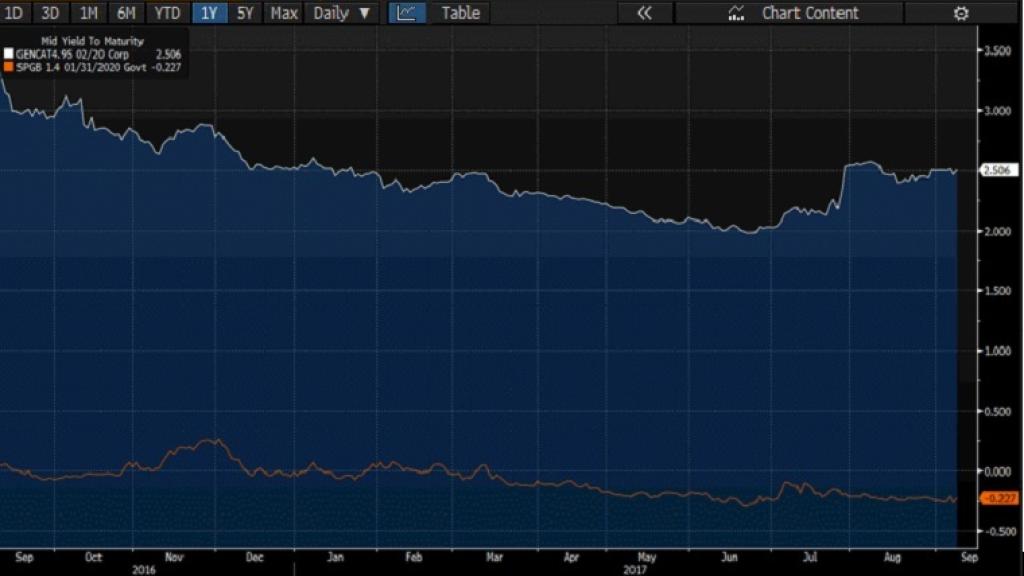The image size is (1024, 576).
Task: Click the white GENCAT series legend swatch
Action: tap(9, 53)
